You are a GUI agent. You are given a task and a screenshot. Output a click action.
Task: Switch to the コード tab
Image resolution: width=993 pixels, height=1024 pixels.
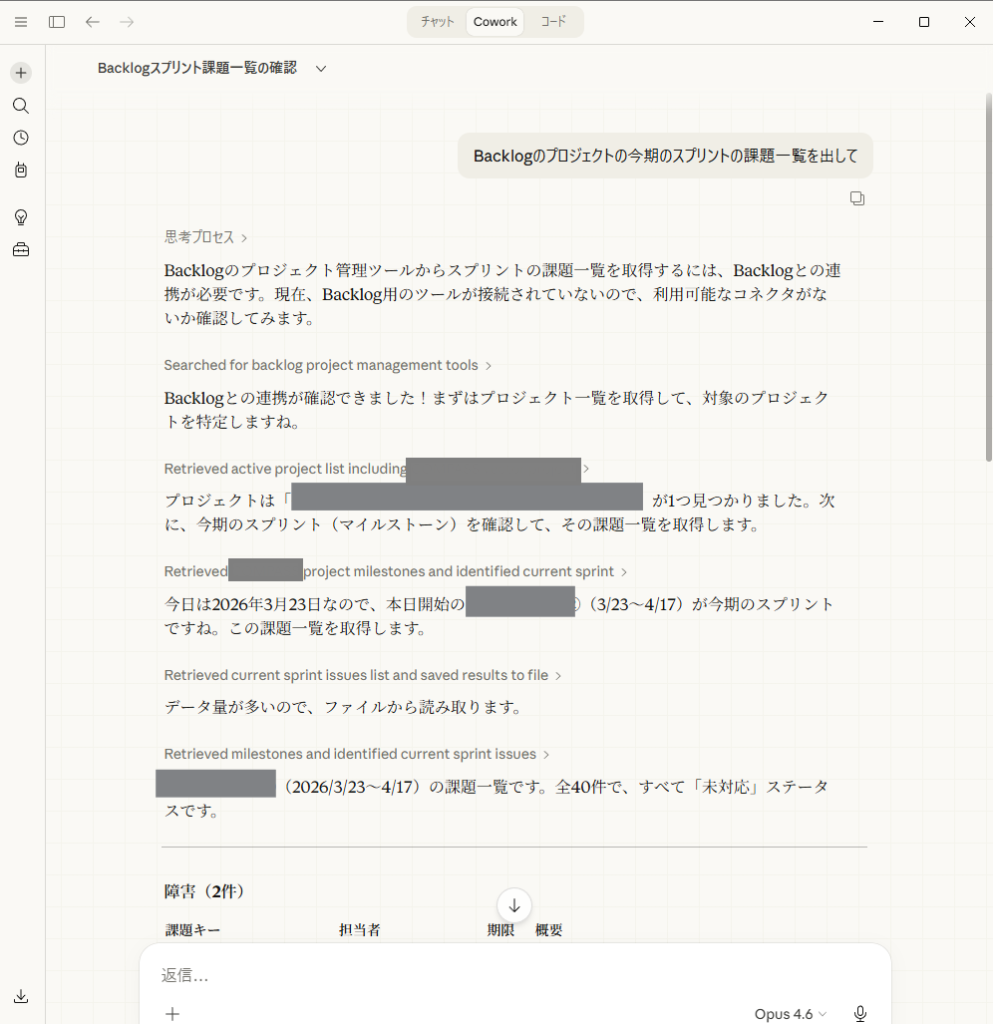pyautogui.click(x=553, y=22)
